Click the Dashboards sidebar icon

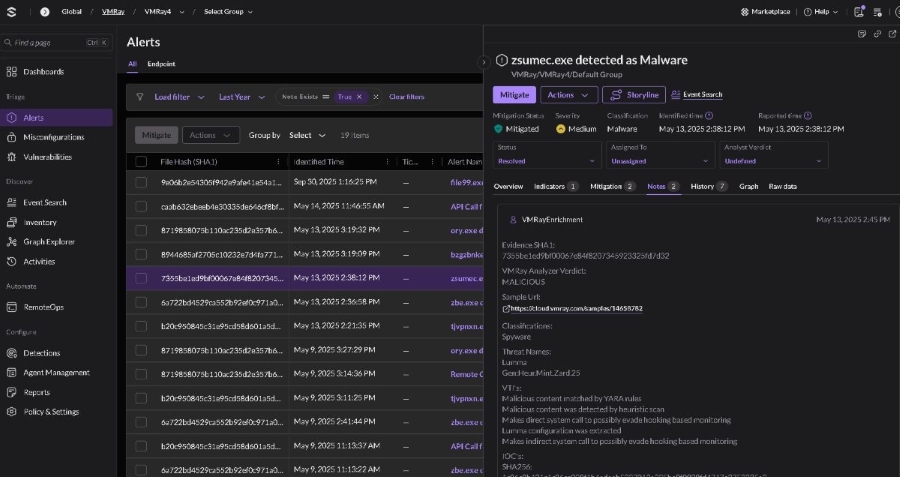[x=11, y=72]
